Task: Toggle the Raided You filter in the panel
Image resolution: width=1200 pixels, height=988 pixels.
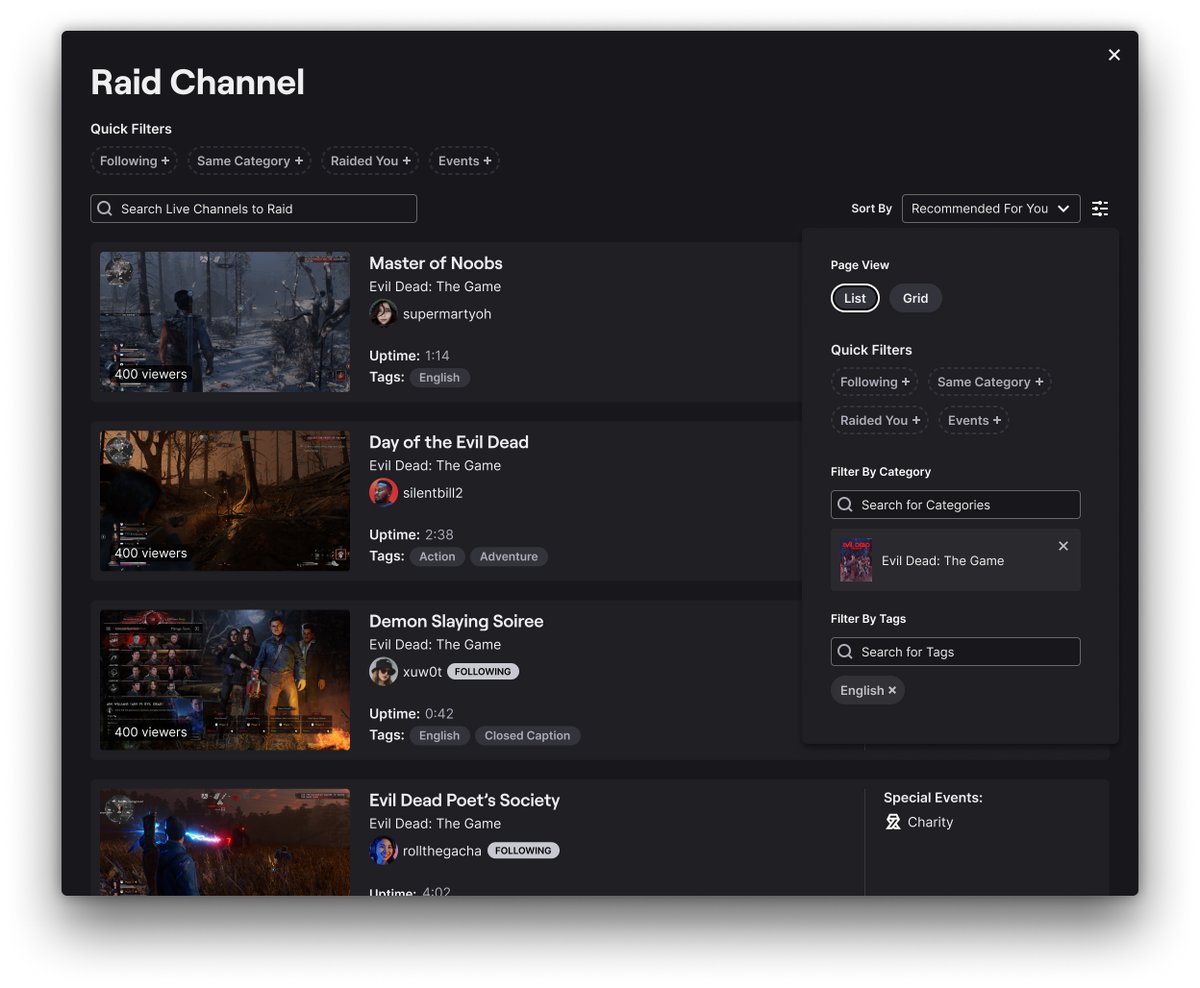Action: point(878,420)
